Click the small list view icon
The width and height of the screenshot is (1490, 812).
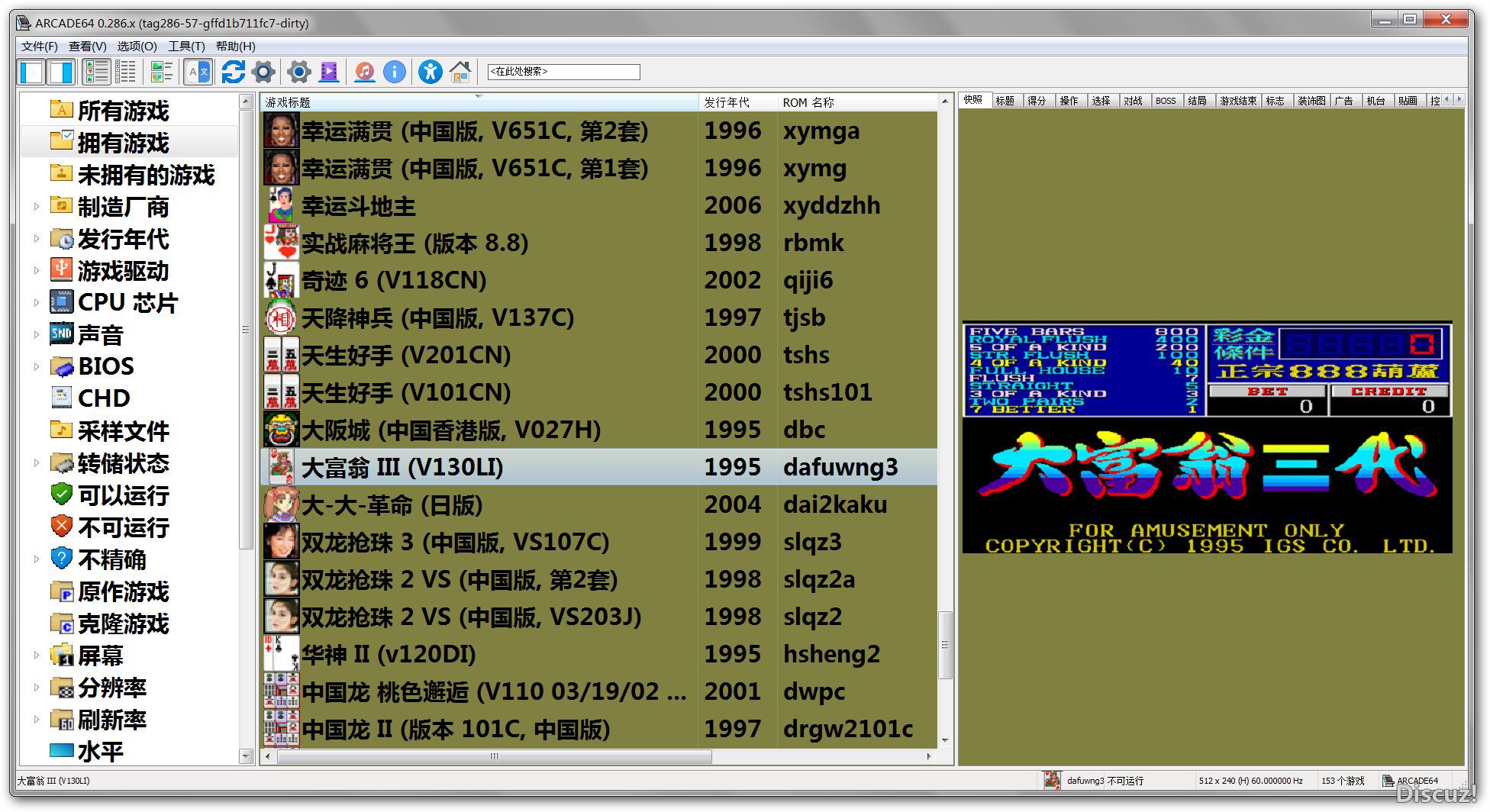point(125,72)
